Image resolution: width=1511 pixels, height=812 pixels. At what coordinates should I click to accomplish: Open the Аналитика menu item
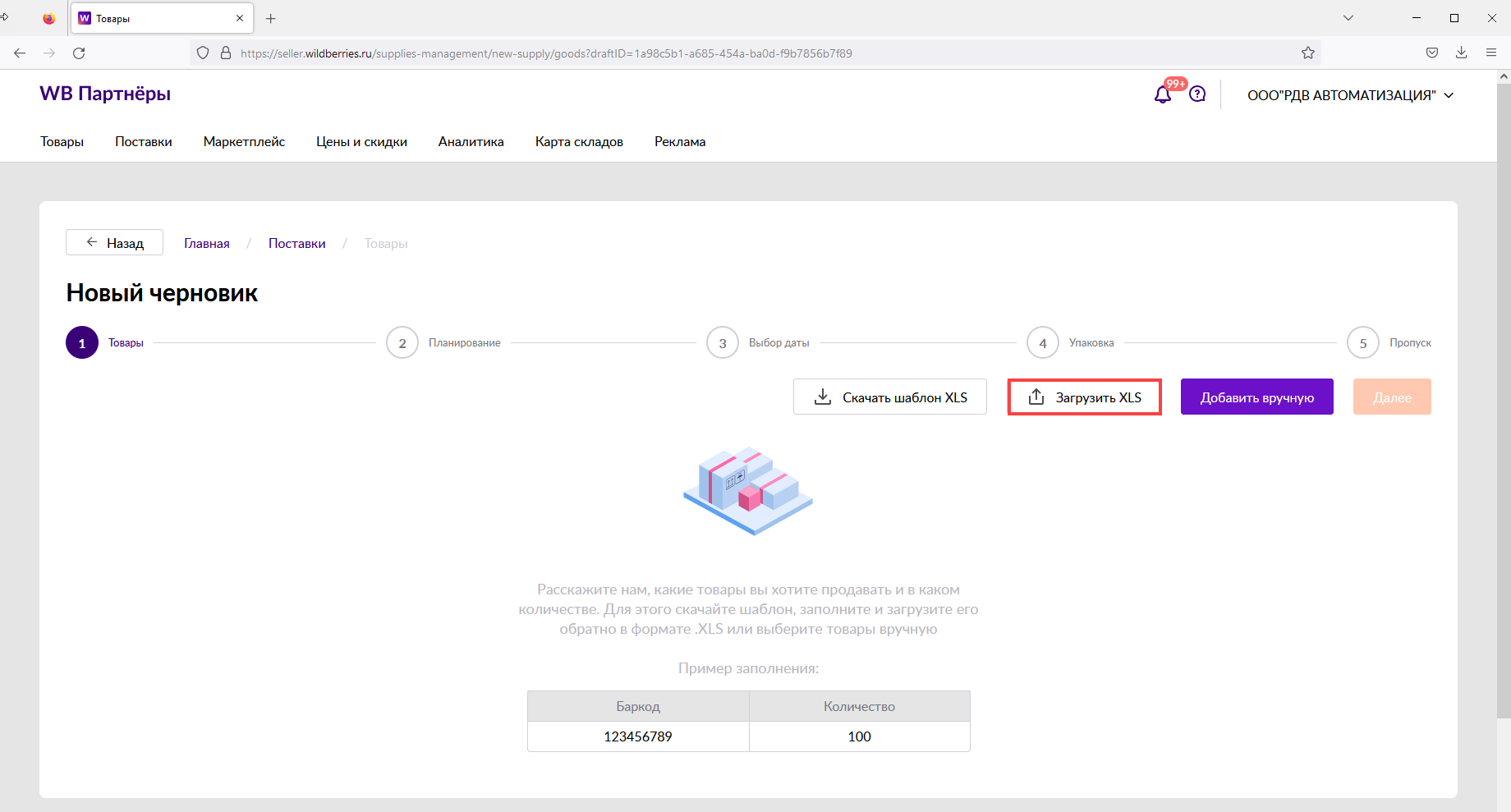point(471,141)
